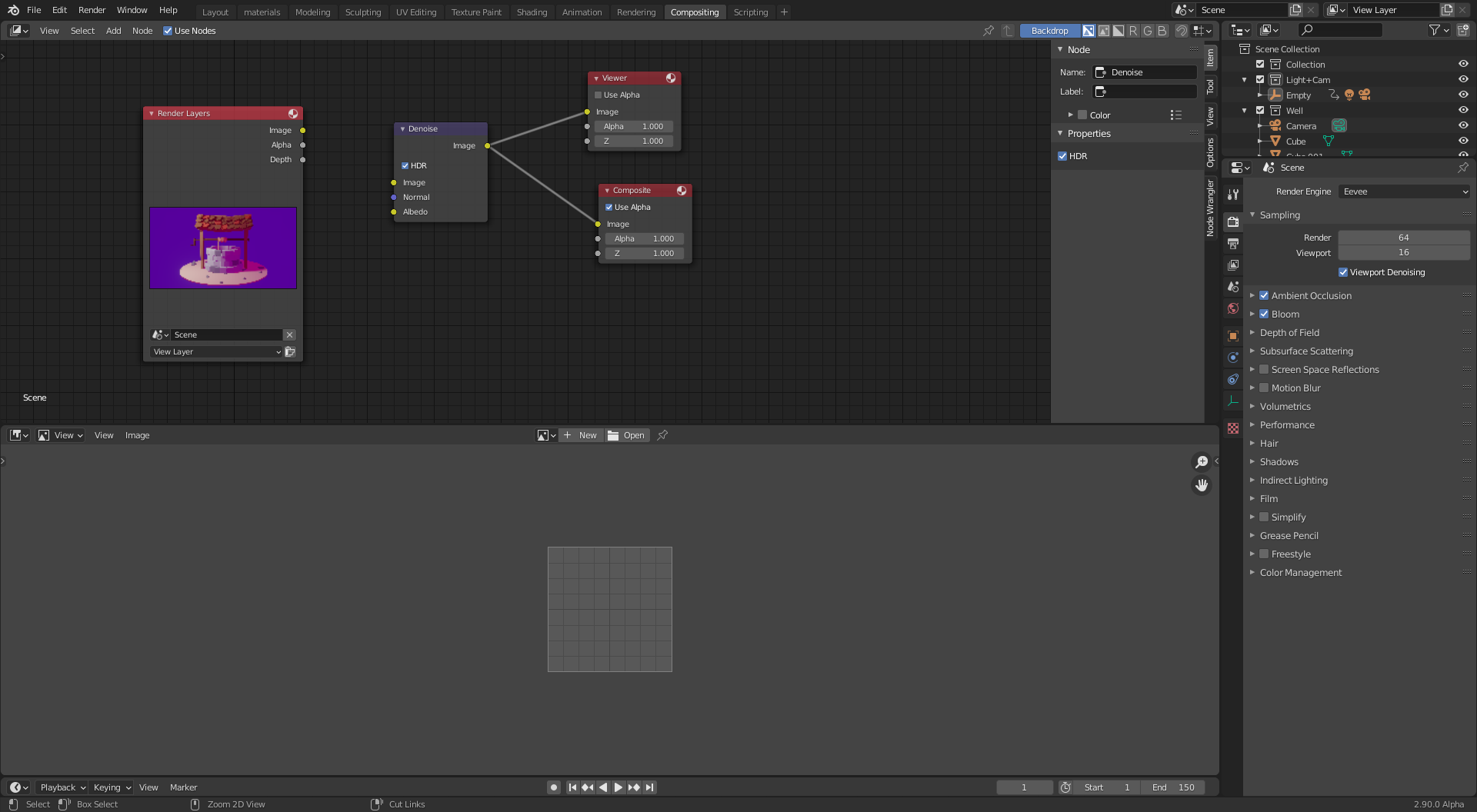The width and height of the screenshot is (1477, 812).
Task: Click the pan hand icon in image editor
Action: [1202, 485]
